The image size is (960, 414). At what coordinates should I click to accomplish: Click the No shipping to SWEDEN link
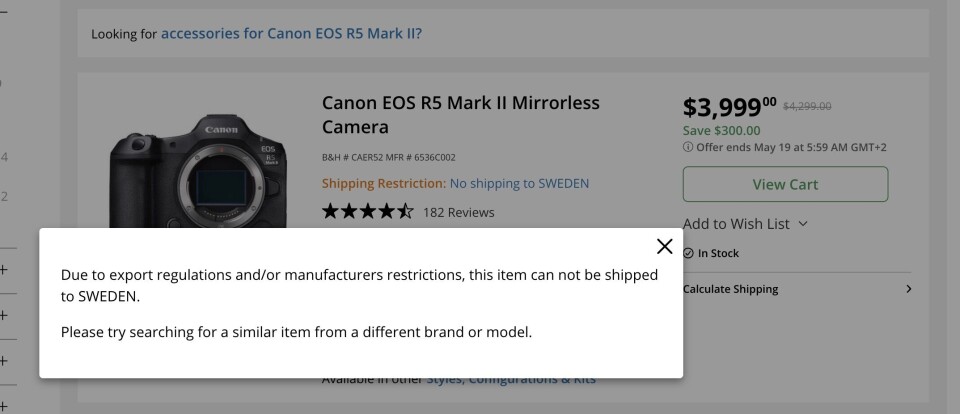(519, 184)
